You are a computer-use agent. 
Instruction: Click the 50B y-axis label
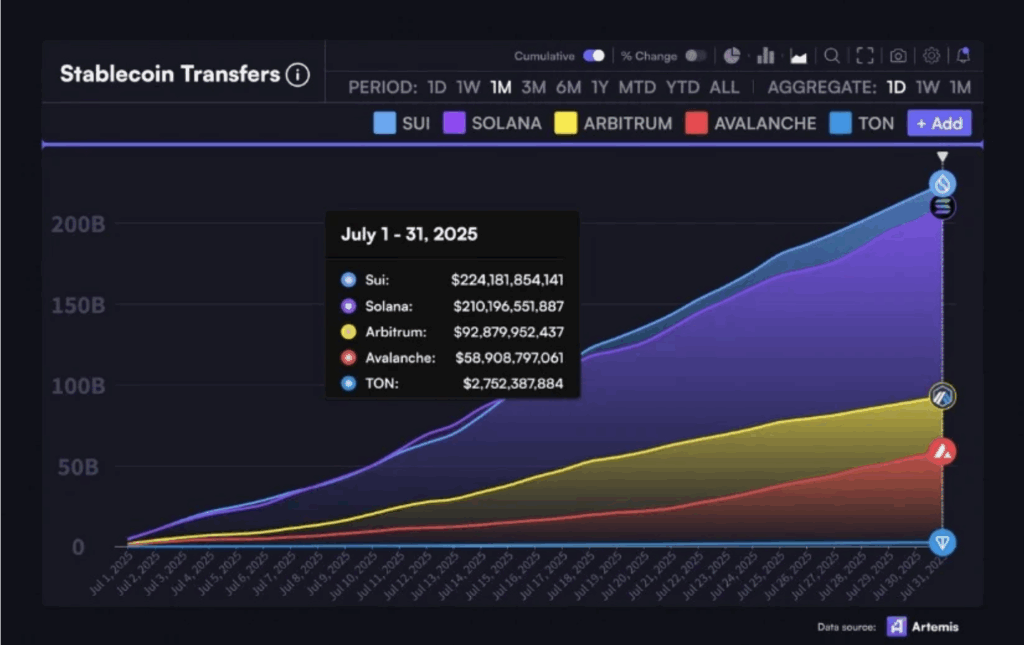pos(78,467)
